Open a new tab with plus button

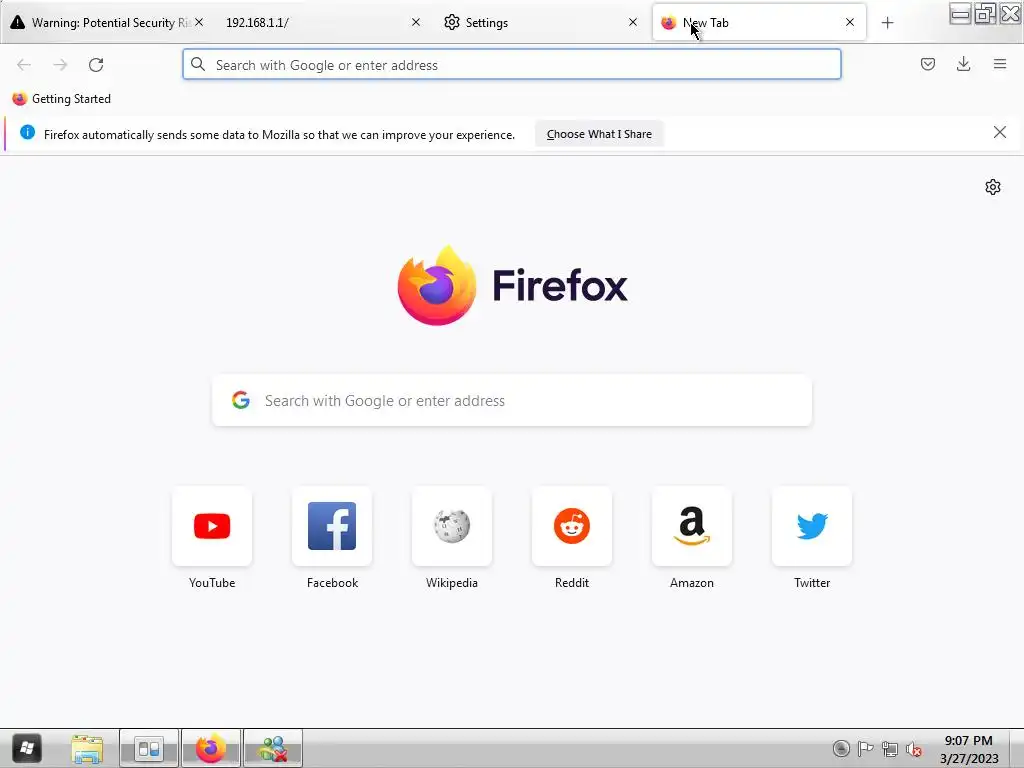[887, 23]
